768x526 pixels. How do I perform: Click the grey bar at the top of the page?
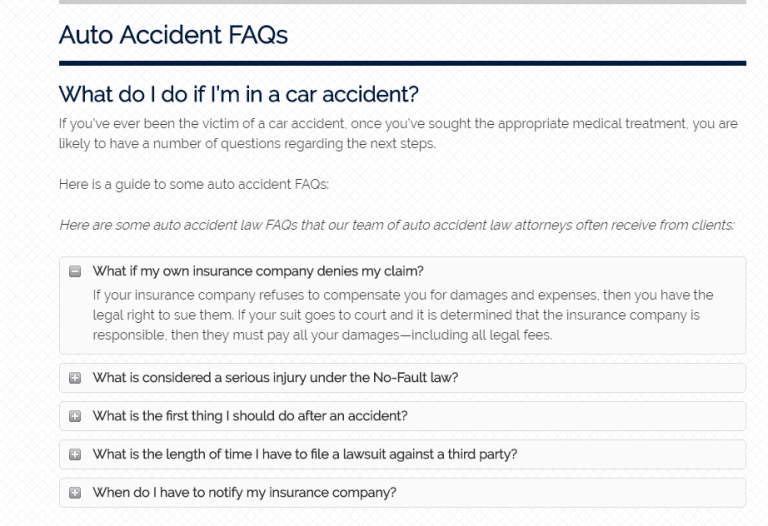pyautogui.click(x=402, y=2)
